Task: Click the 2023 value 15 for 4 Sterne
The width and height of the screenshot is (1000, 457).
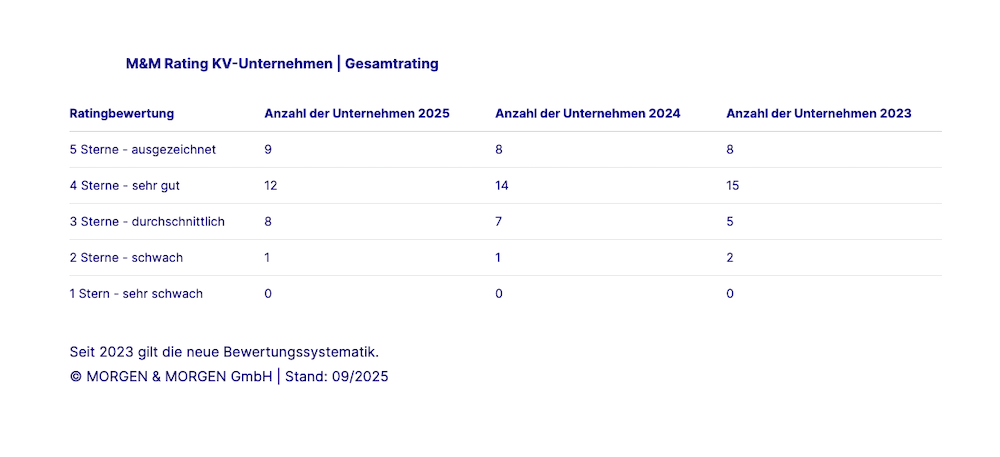Action: 733,186
